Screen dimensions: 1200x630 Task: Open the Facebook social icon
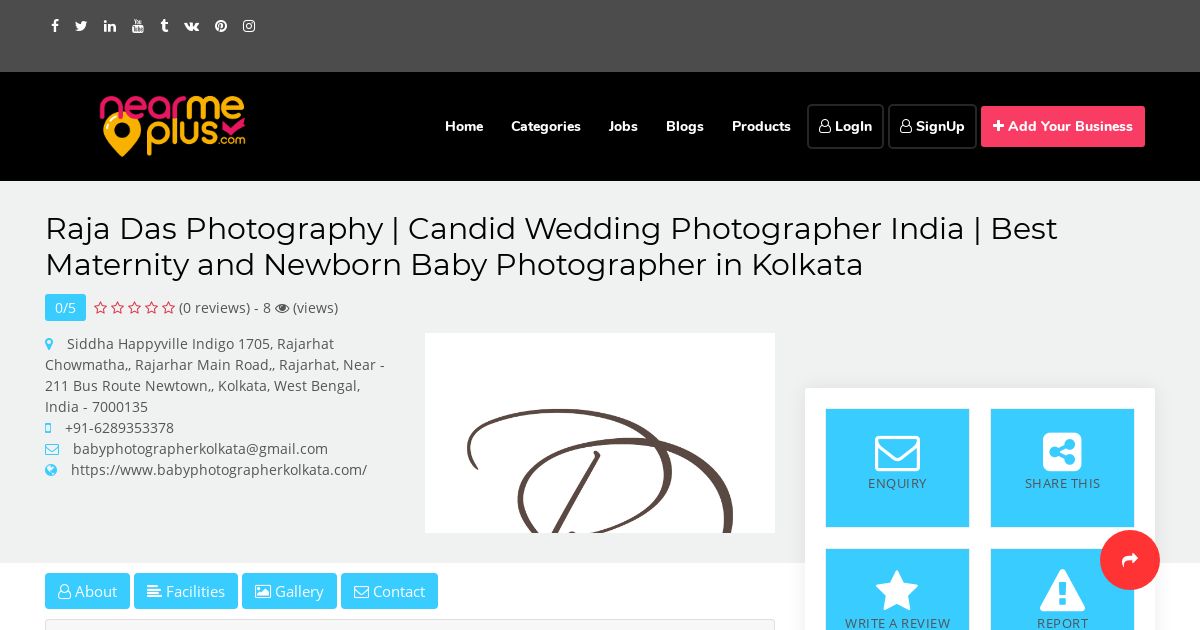(55, 26)
